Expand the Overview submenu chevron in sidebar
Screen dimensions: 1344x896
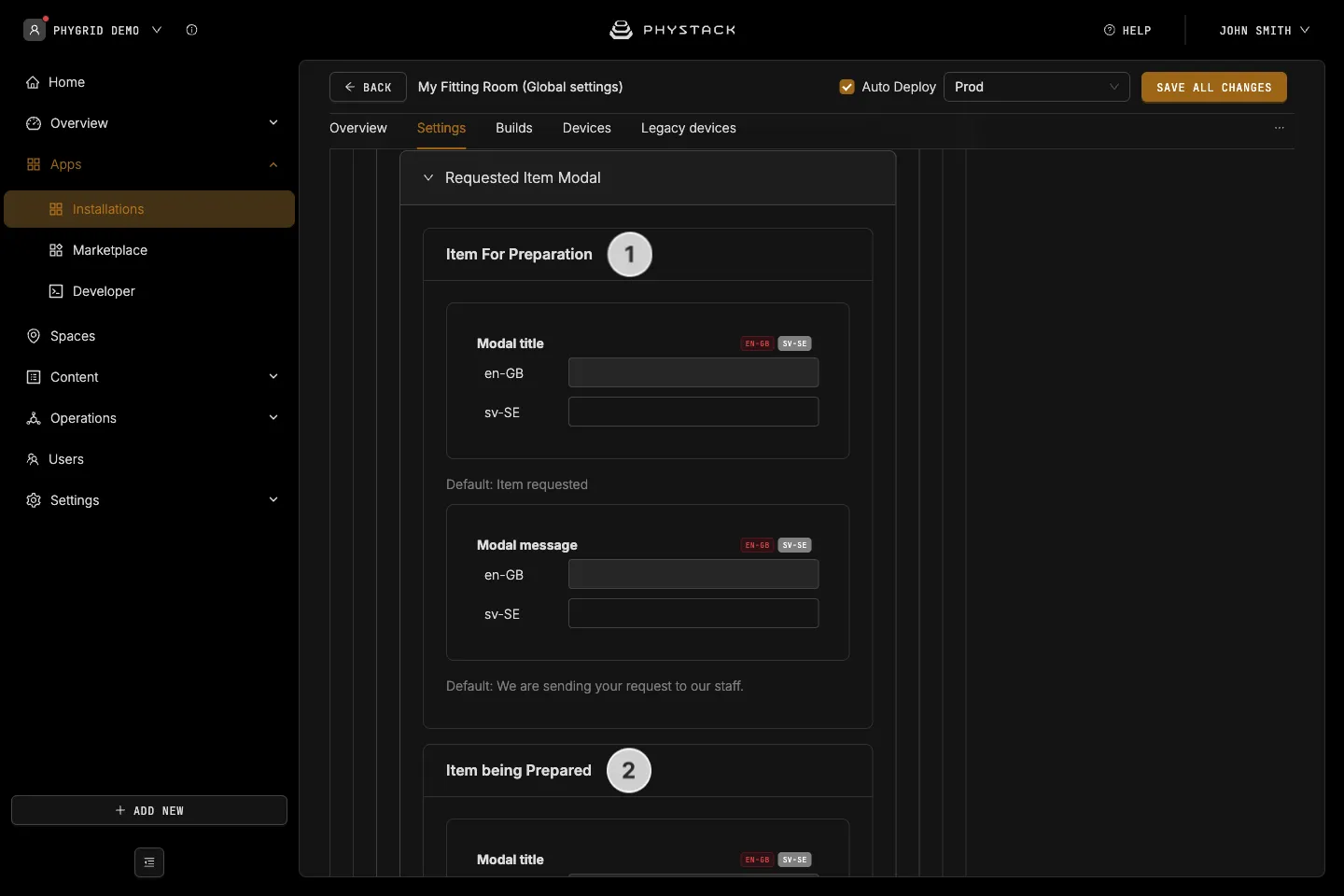click(x=273, y=123)
